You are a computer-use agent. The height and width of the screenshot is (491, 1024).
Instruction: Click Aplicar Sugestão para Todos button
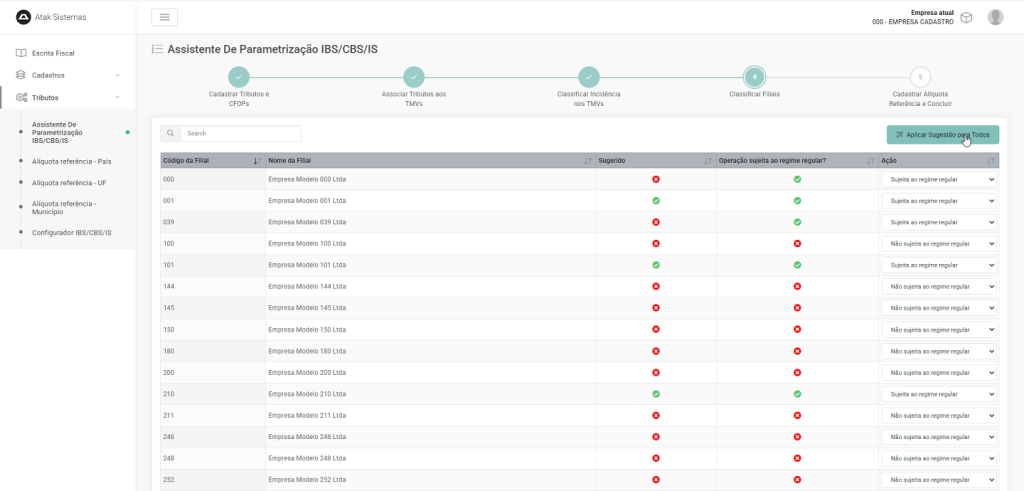[942, 134]
